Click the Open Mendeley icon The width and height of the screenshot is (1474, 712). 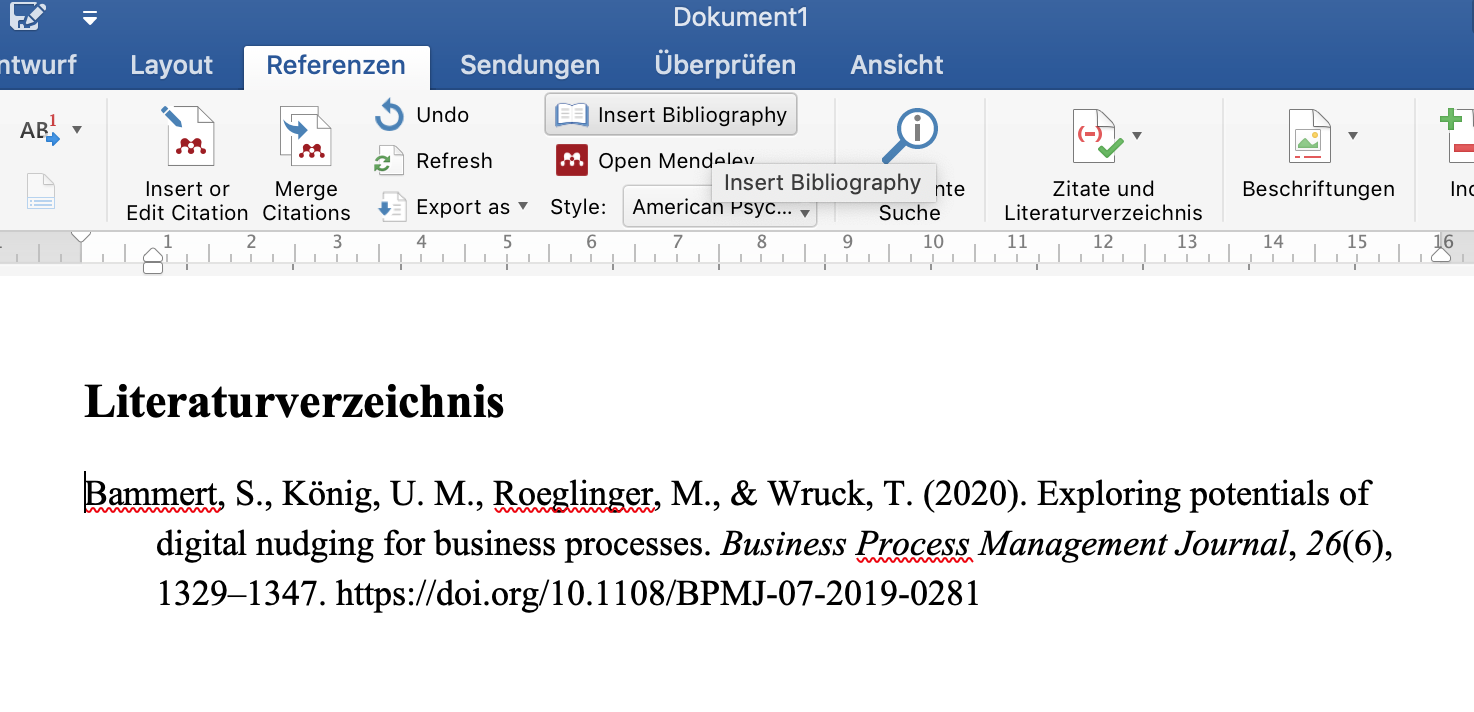click(x=571, y=160)
